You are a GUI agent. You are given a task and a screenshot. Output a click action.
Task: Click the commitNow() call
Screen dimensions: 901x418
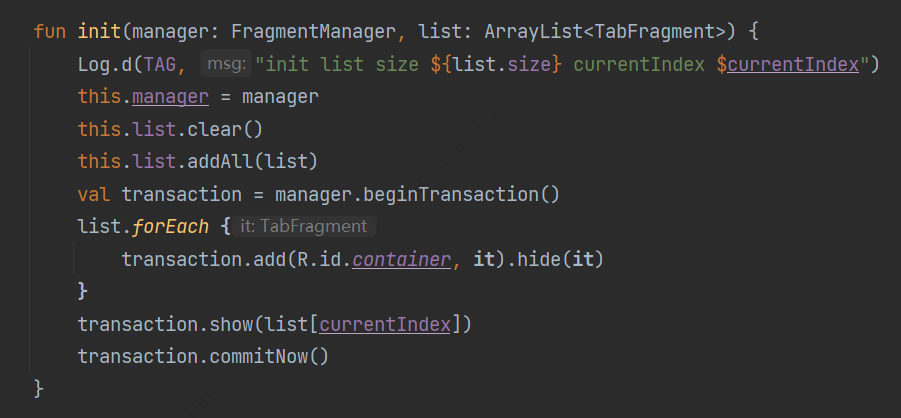(268, 356)
